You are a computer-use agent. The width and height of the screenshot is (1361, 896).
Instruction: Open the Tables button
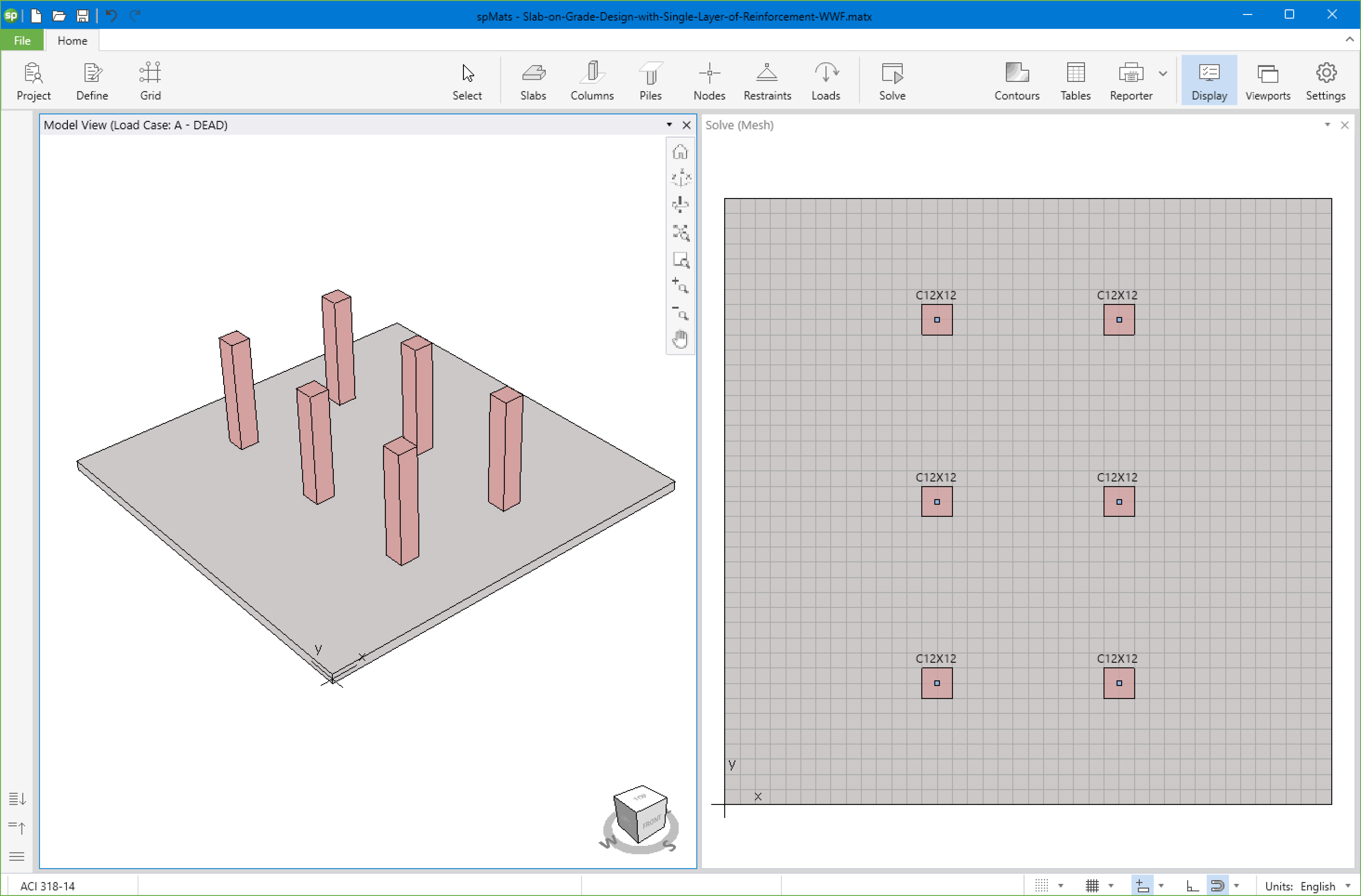pos(1075,81)
